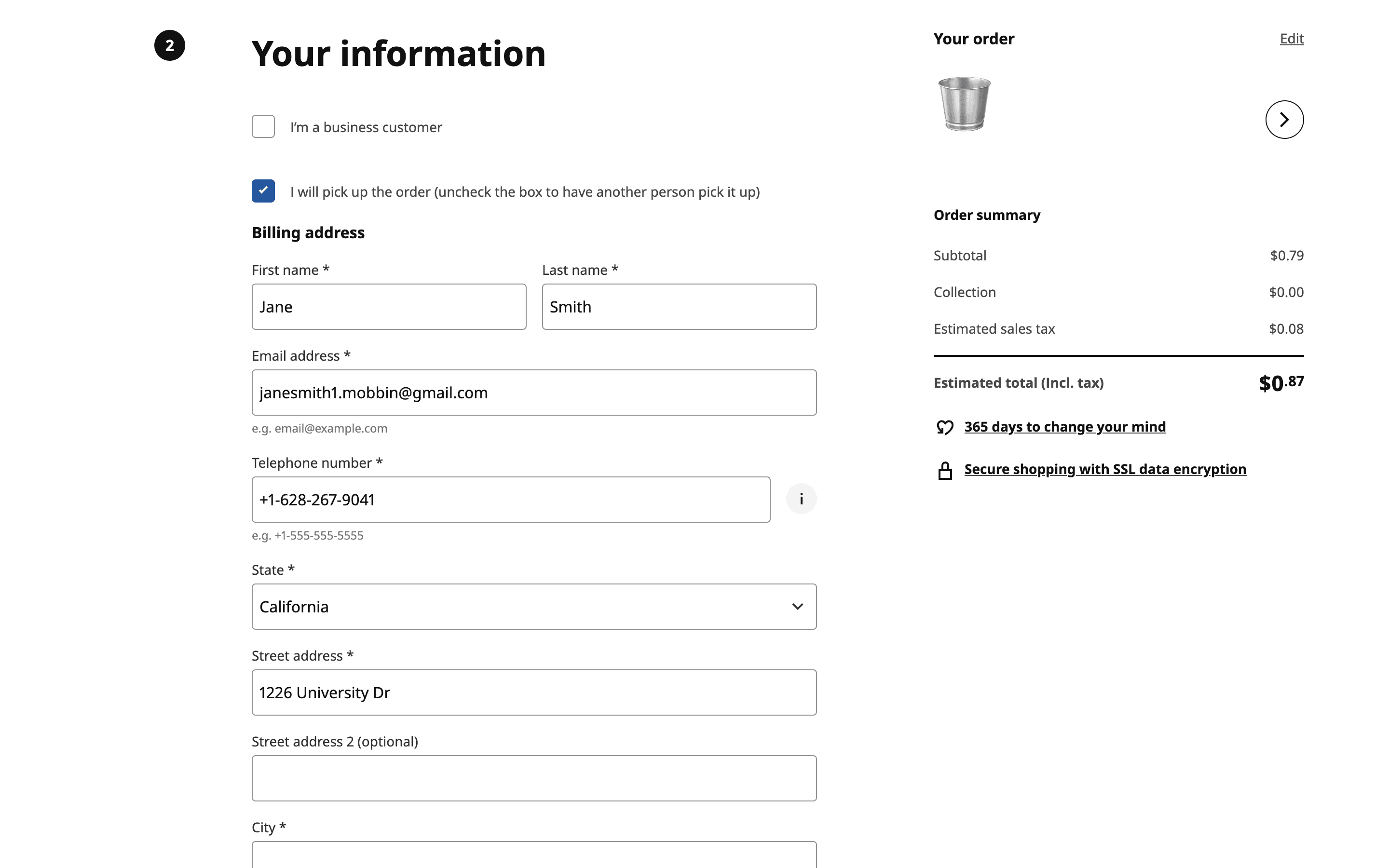This screenshot has width=1389, height=868.
Task: Click the right arrow in Your order
Action: pyautogui.click(x=1284, y=120)
